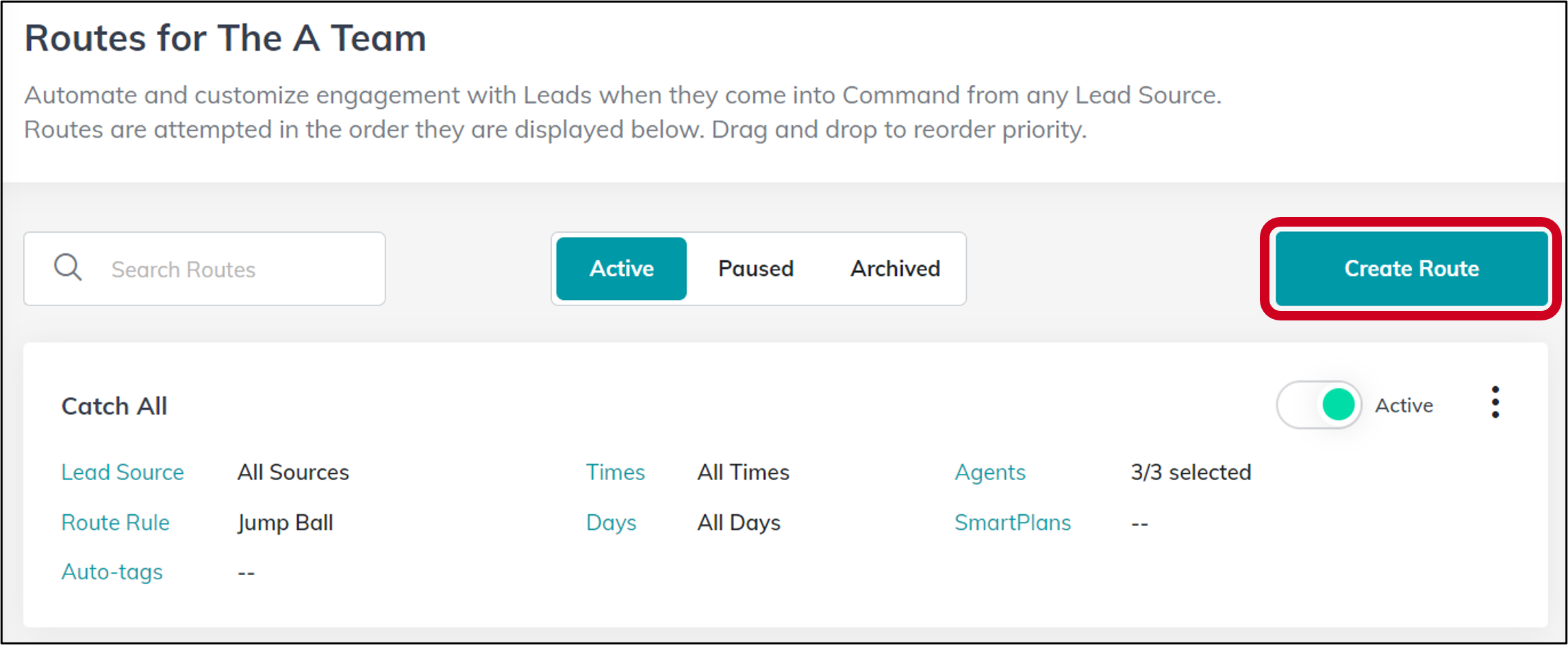Open the Route Rule link
The width and height of the screenshot is (1568, 645).
click(116, 523)
